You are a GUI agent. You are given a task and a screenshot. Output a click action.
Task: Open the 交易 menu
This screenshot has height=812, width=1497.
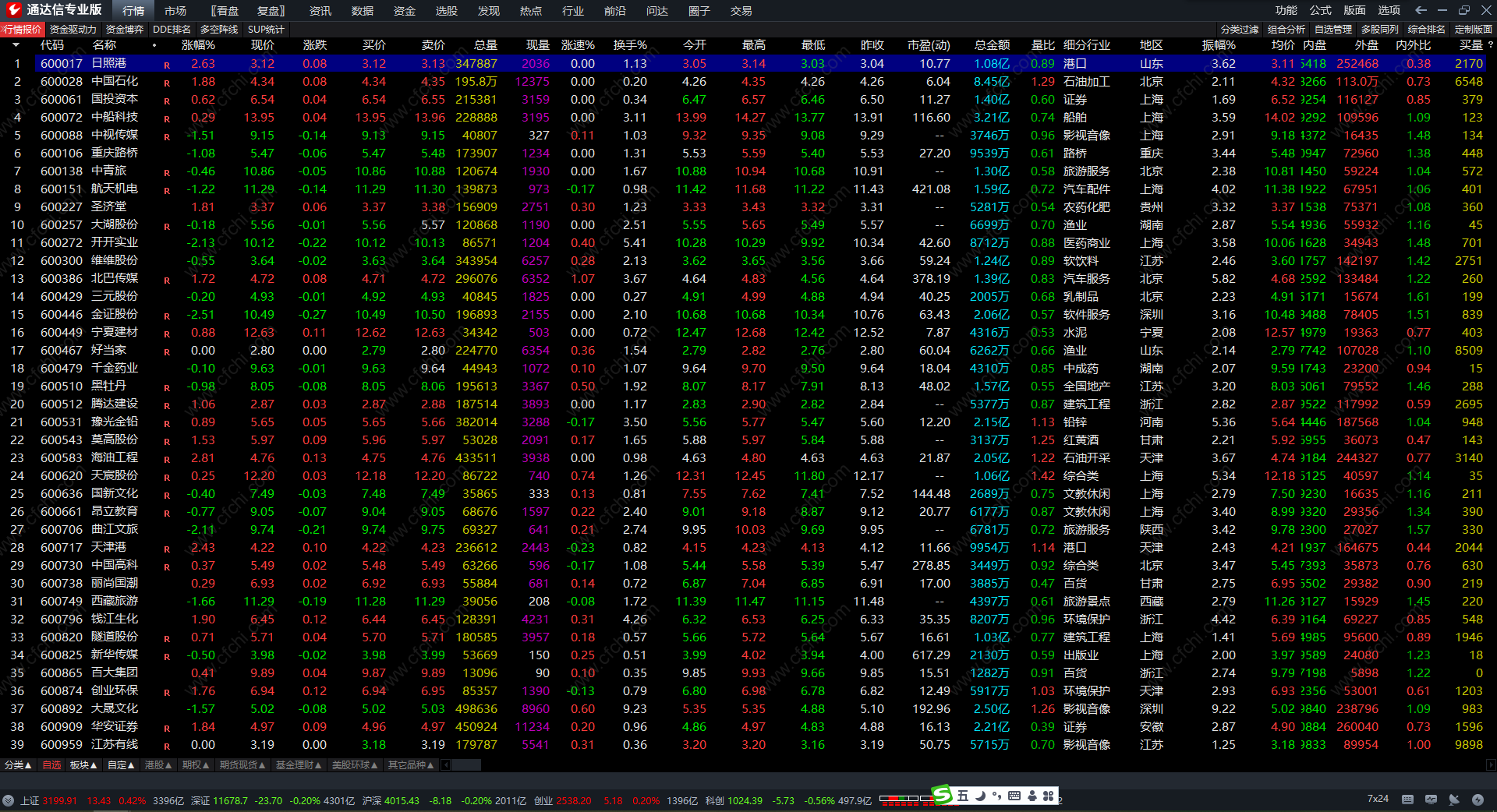(741, 11)
